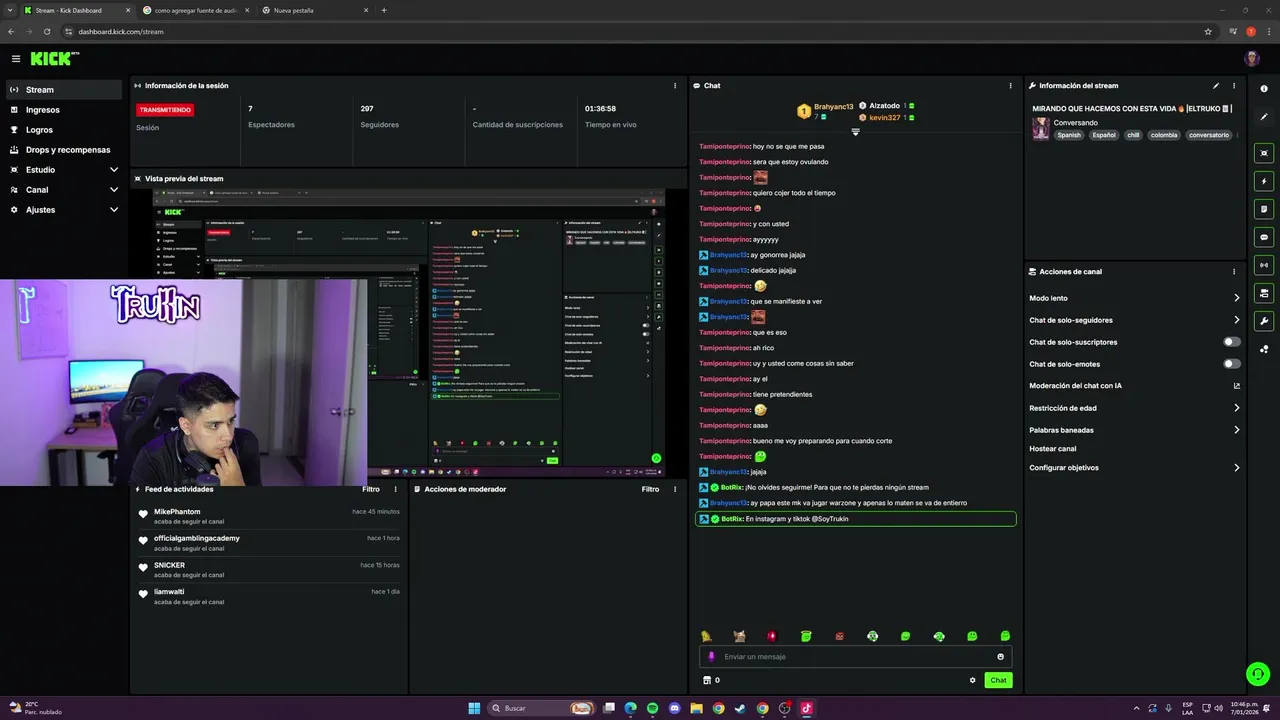
Task: Open a new browser tab with plus button
Action: click(x=384, y=10)
